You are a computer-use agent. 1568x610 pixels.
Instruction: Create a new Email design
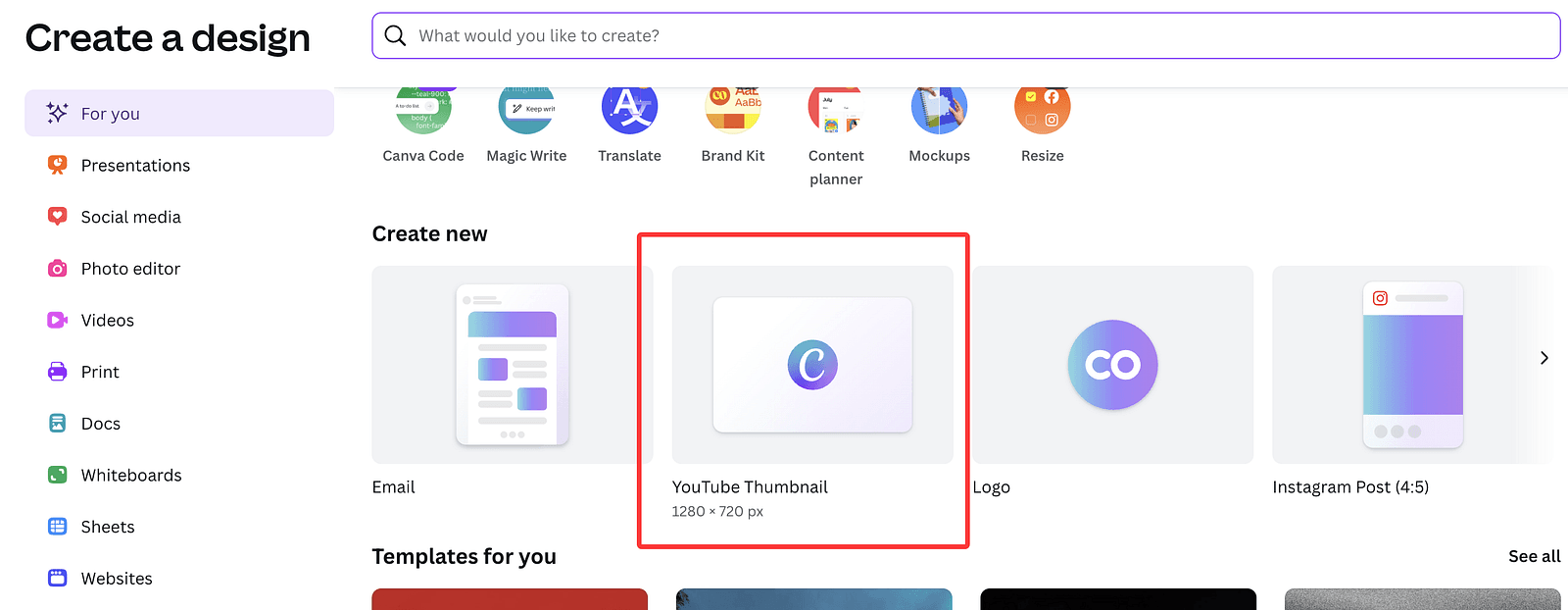tap(512, 365)
